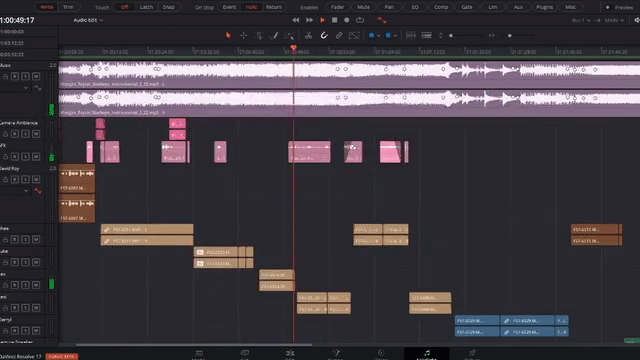Click the rewind transport button
640x360 pixels.
pyautogui.click(x=296, y=20)
